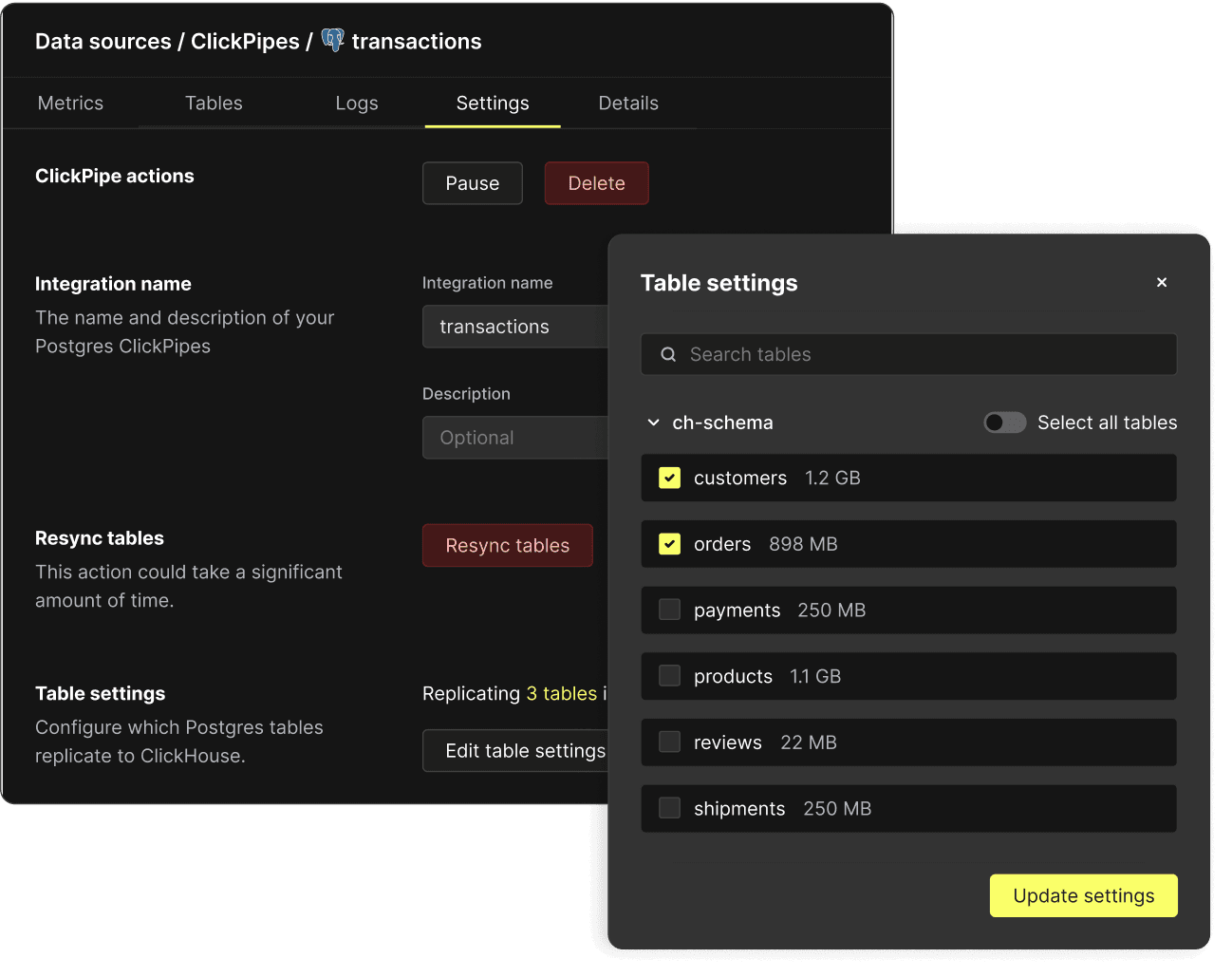Click the red Delete button

[x=596, y=183]
